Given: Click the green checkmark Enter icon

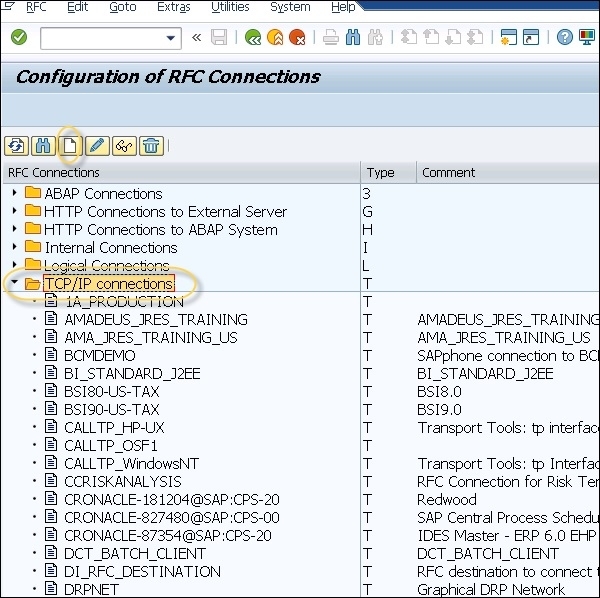Looking at the screenshot, I should (19, 37).
